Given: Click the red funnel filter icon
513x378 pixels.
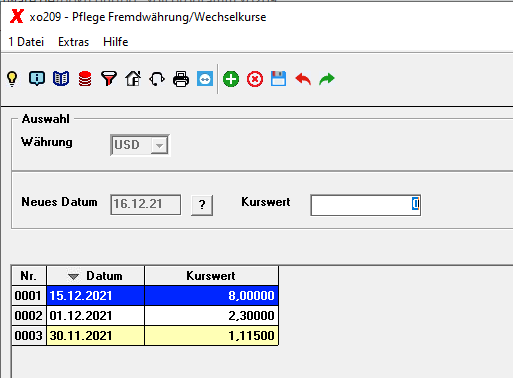Looking at the screenshot, I should click(x=109, y=79).
